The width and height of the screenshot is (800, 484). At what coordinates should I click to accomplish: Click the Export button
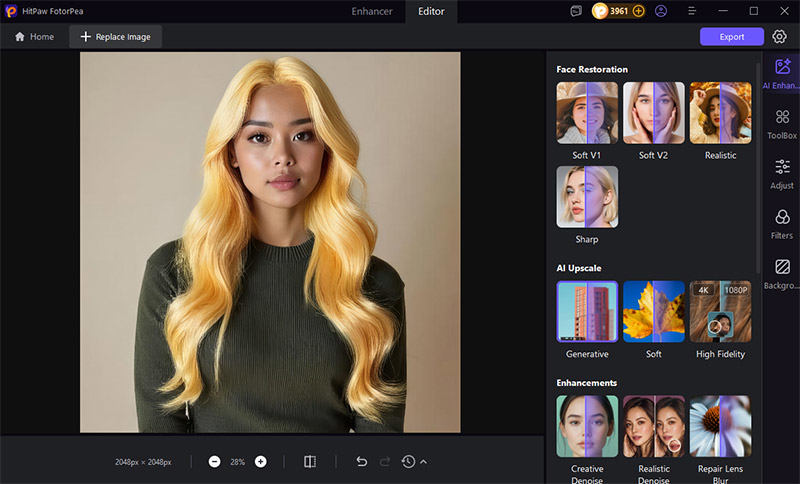[732, 37]
